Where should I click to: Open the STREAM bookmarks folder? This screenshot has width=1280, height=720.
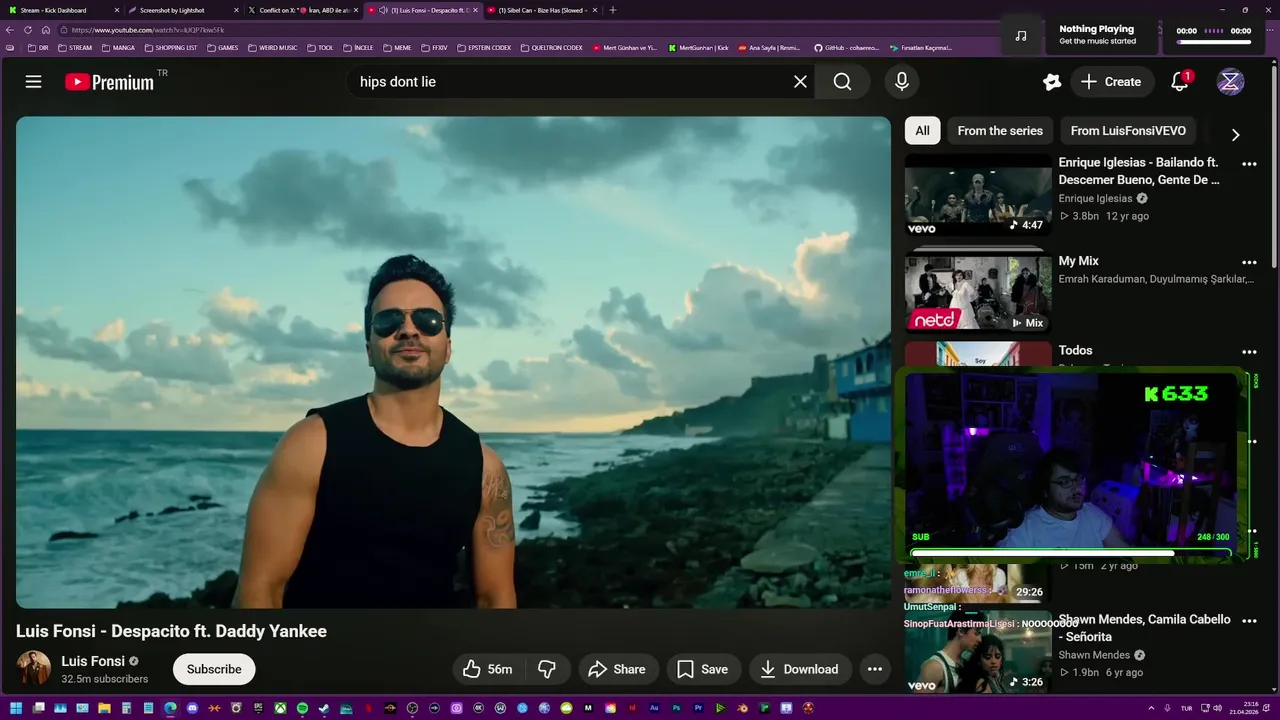coord(75,47)
